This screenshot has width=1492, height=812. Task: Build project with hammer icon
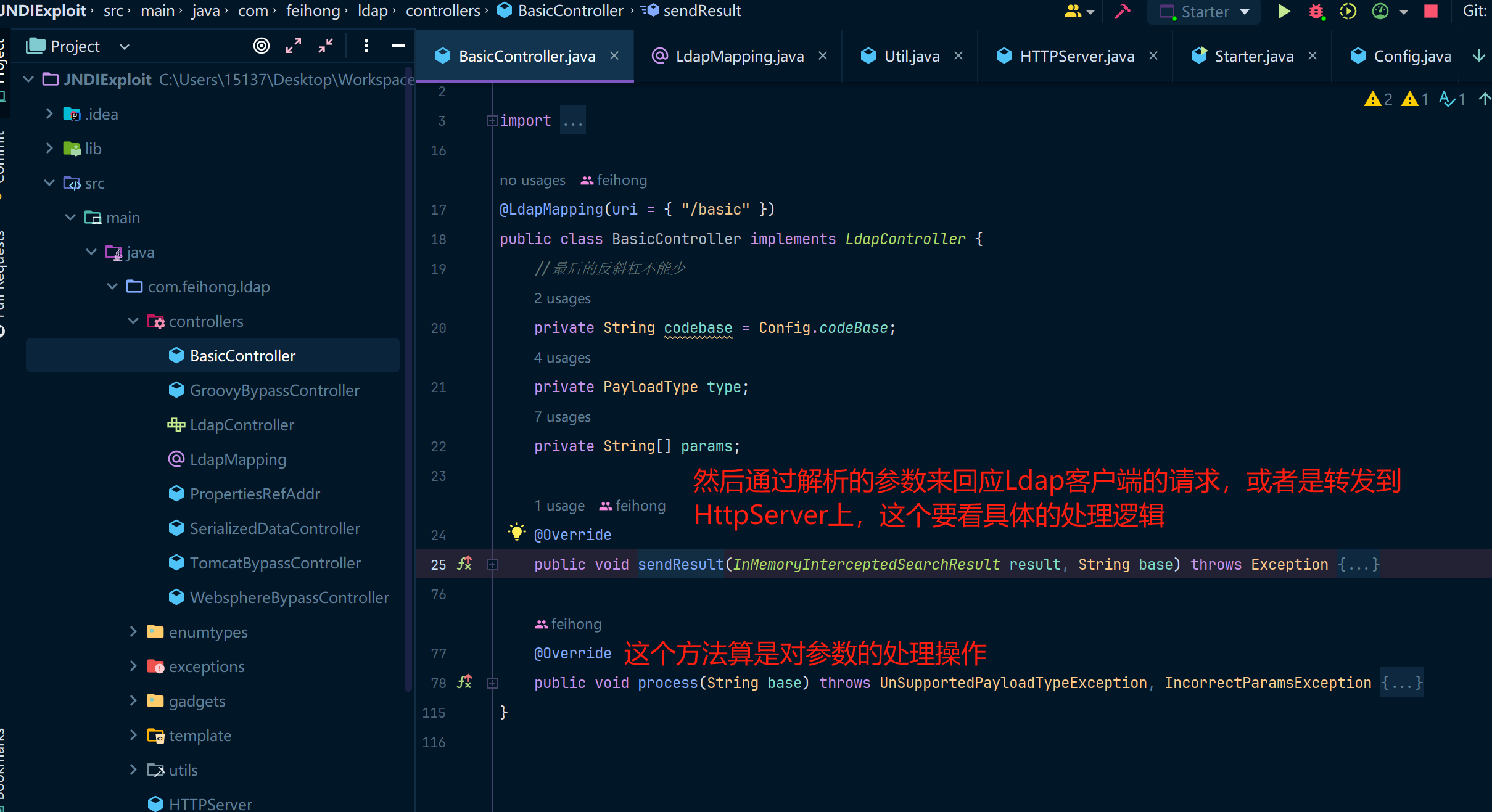pos(1122,12)
